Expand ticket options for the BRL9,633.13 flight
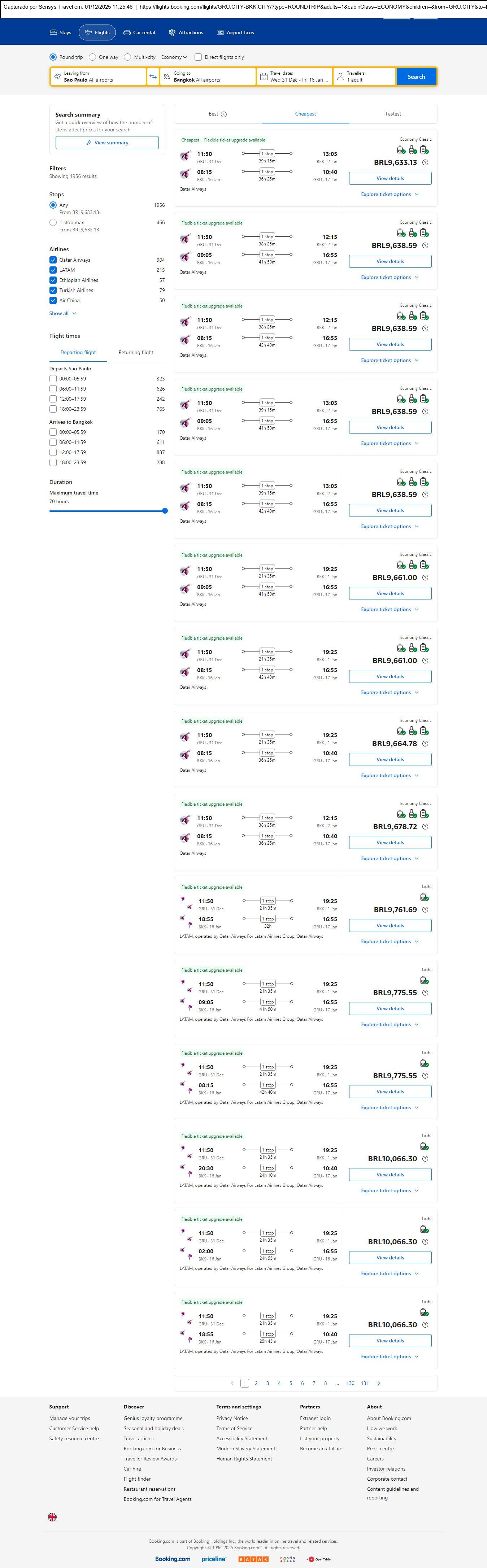 [390, 194]
